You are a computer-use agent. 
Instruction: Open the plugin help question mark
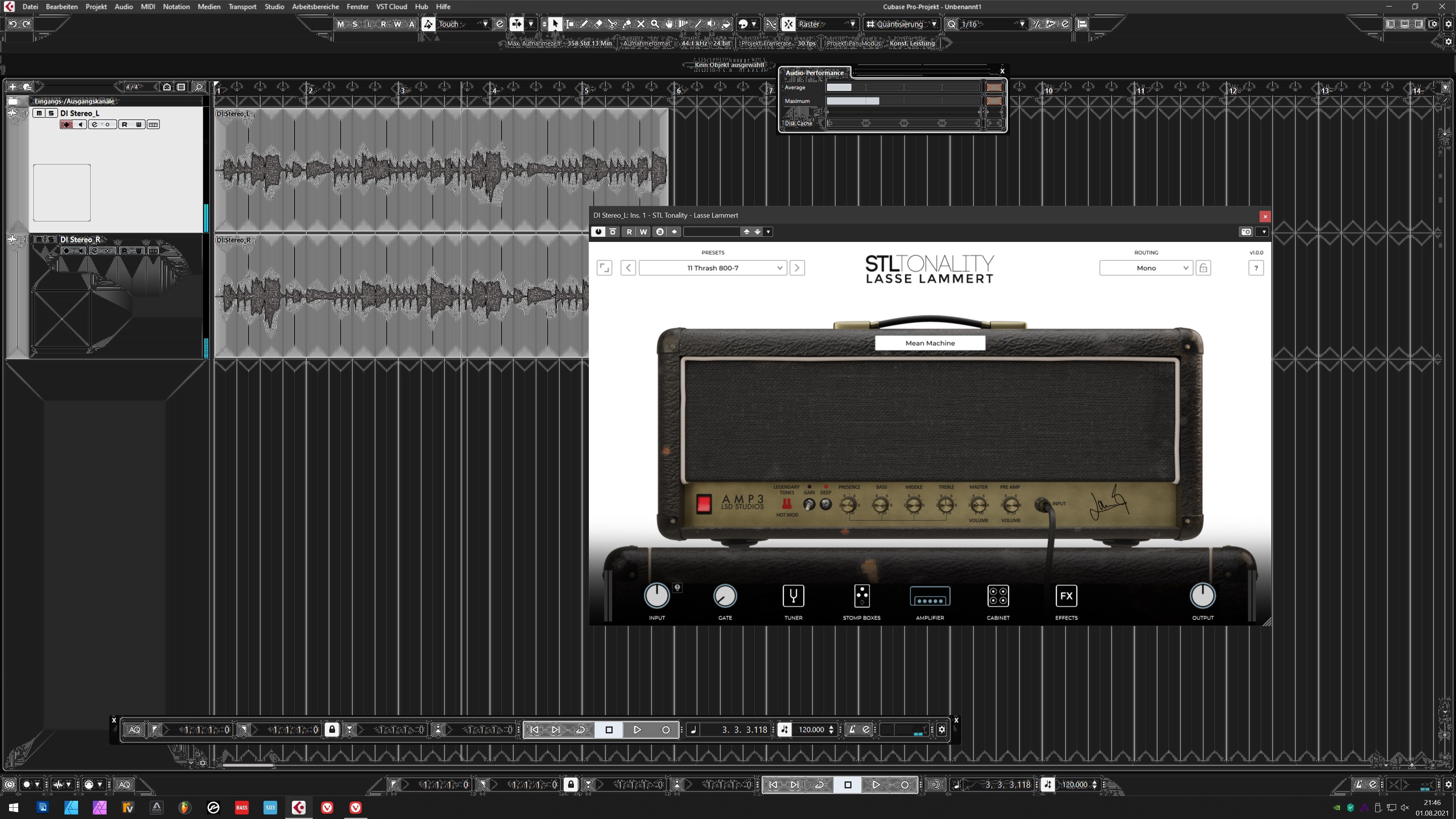point(1256,268)
